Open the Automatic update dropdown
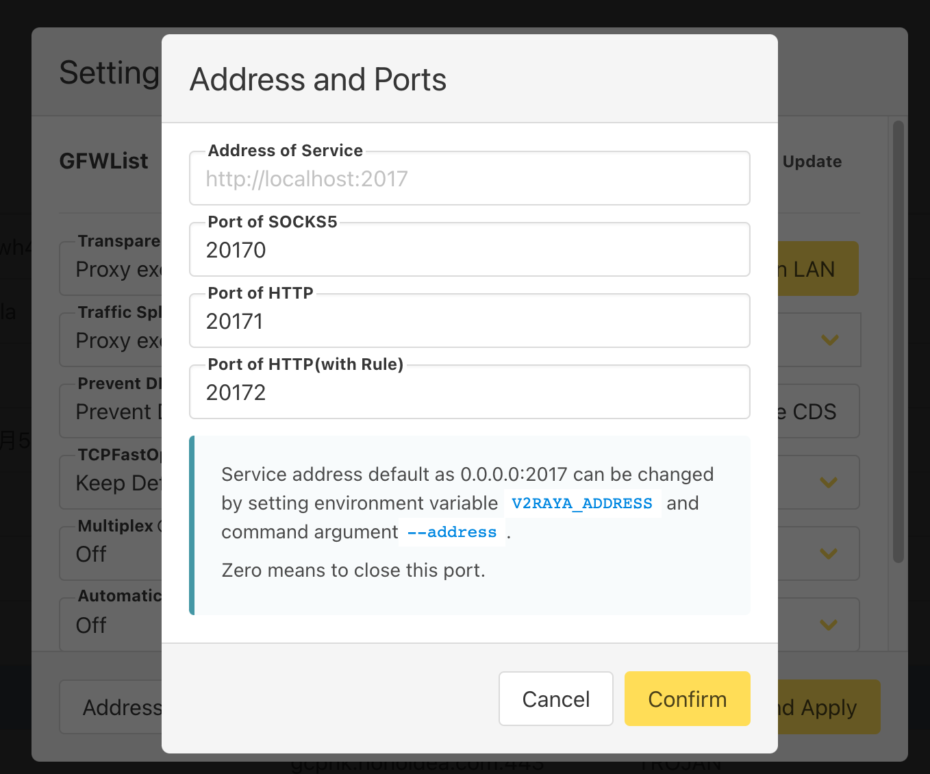 coord(829,624)
